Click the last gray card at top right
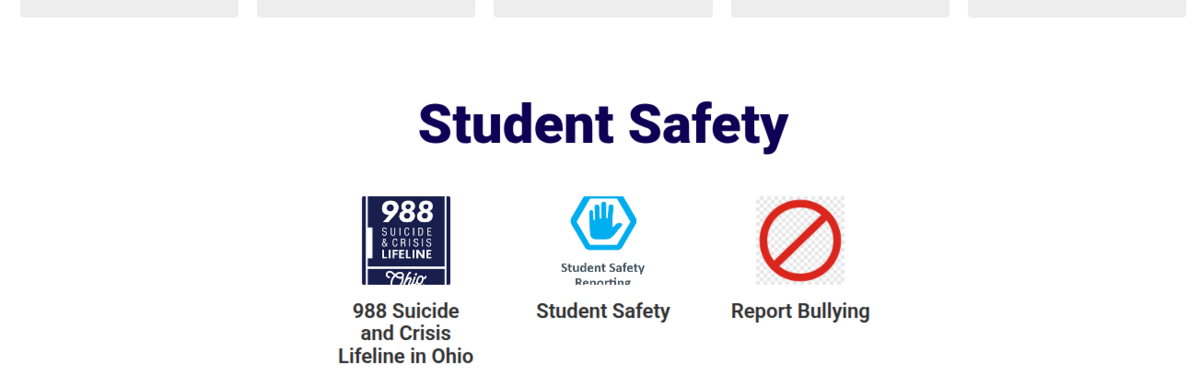1200x388 pixels. (x=1077, y=8)
